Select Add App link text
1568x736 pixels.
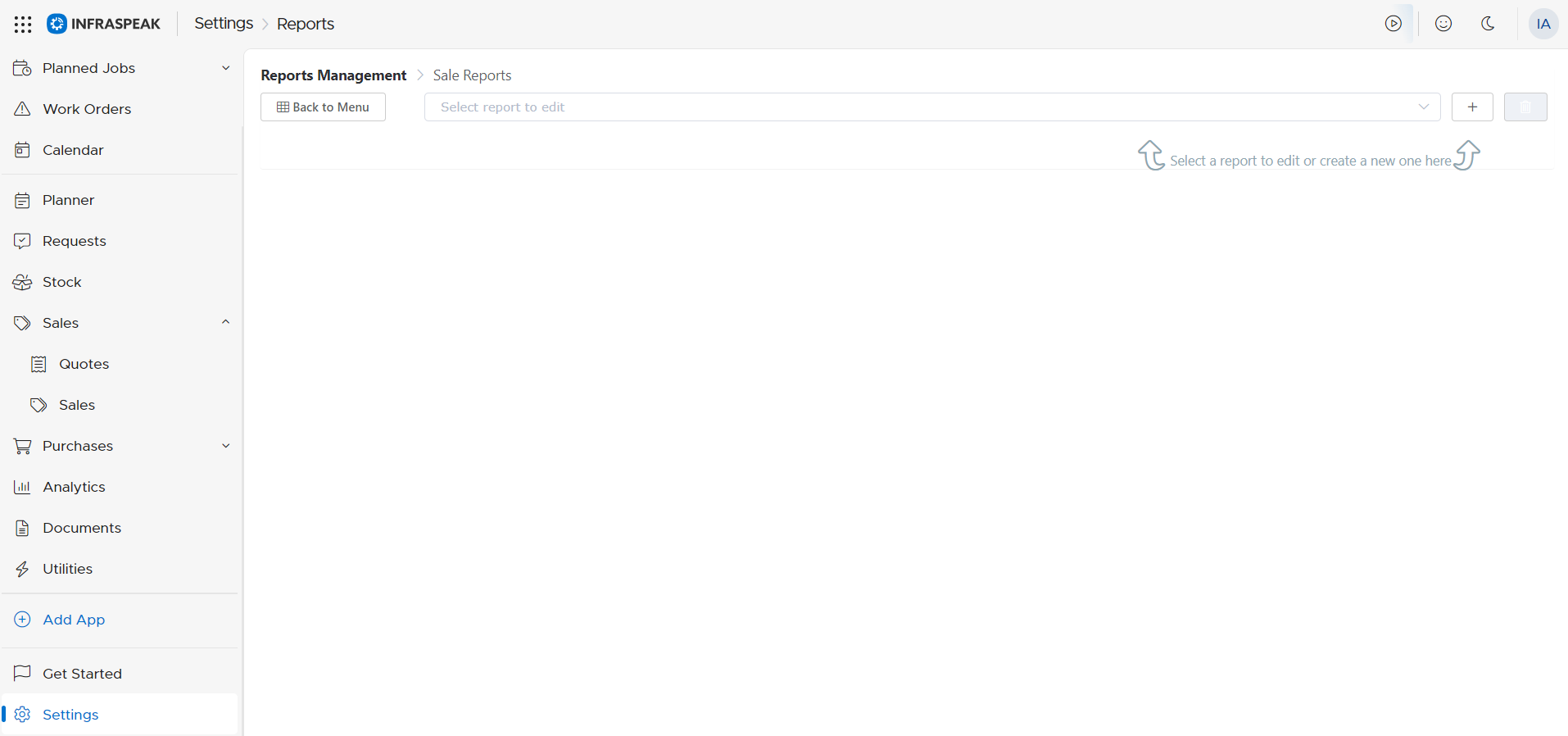pyautogui.click(x=74, y=620)
